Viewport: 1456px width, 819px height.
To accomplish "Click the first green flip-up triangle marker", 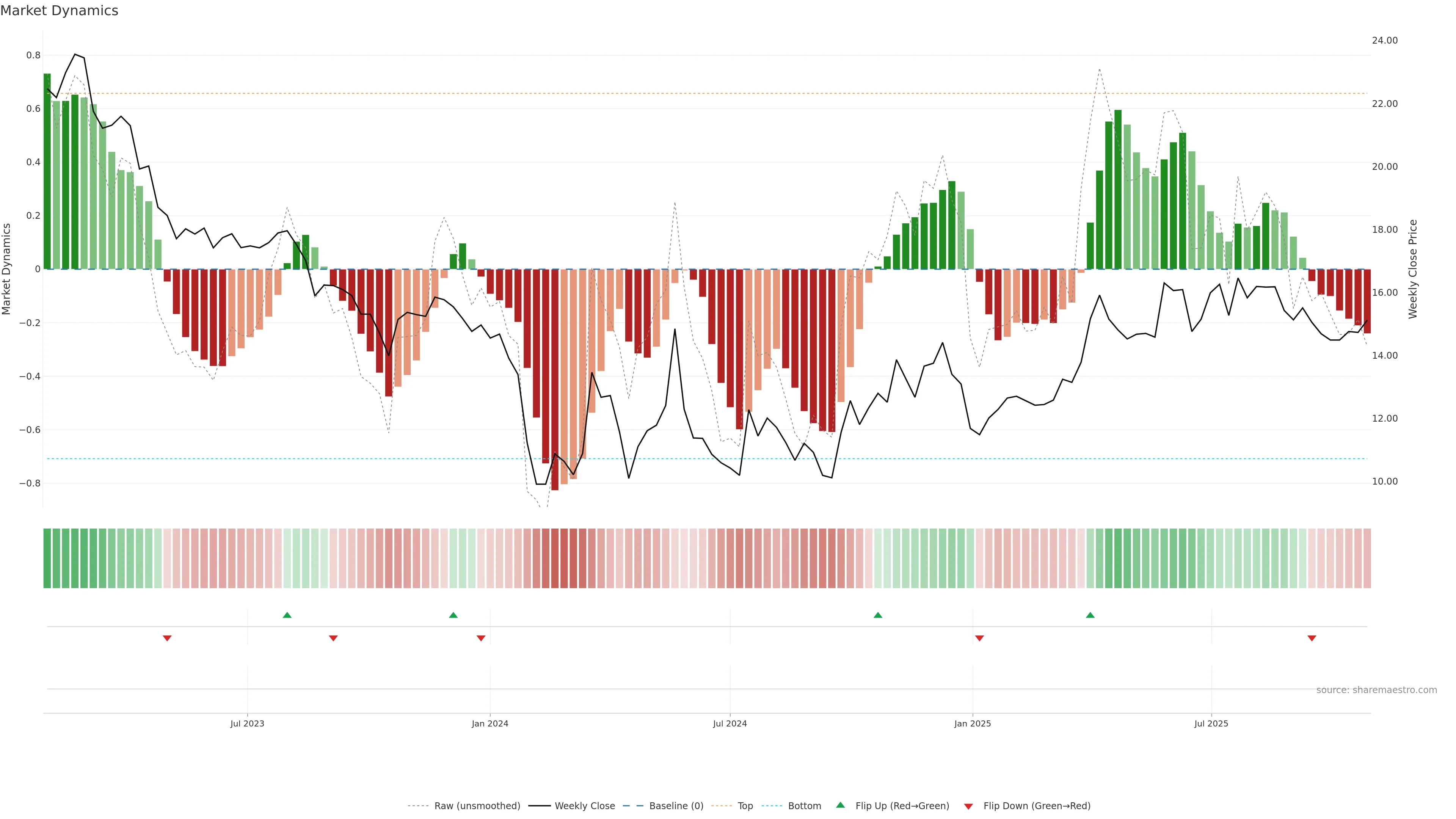I will (287, 615).
